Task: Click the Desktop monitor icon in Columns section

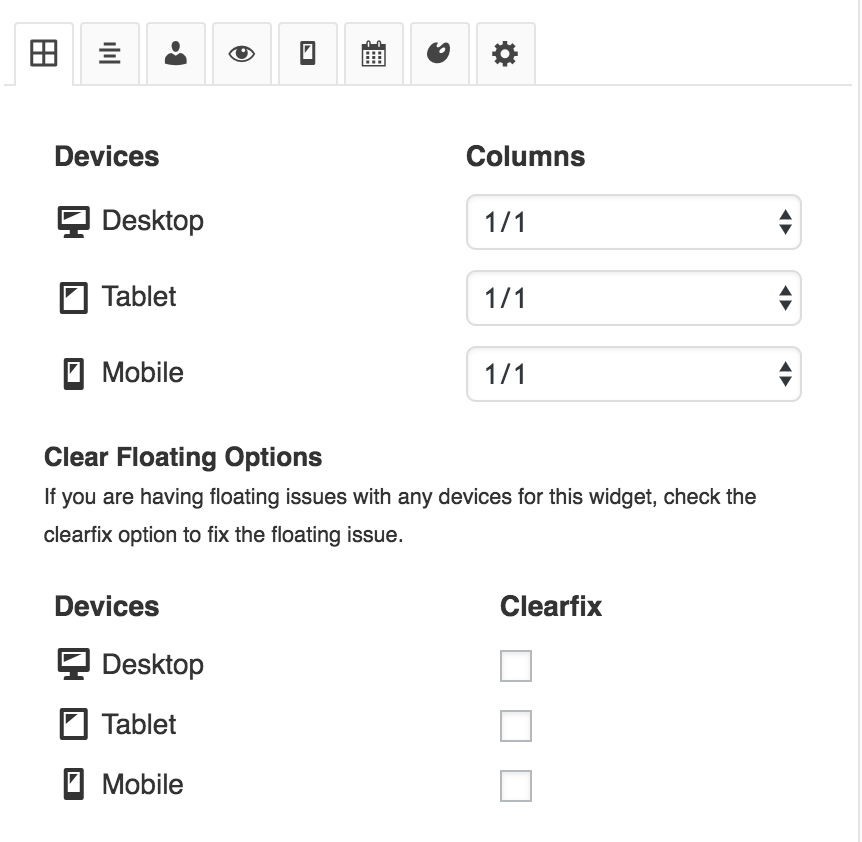Action: coord(74,221)
